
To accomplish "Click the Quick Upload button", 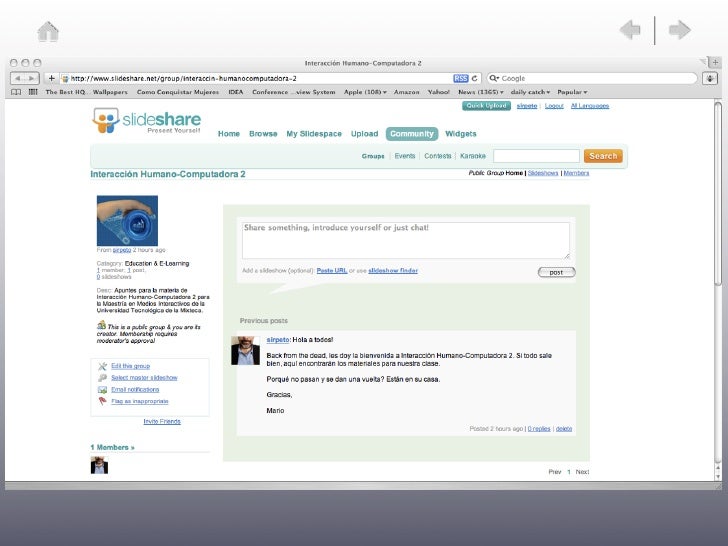I will tap(486, 106).
